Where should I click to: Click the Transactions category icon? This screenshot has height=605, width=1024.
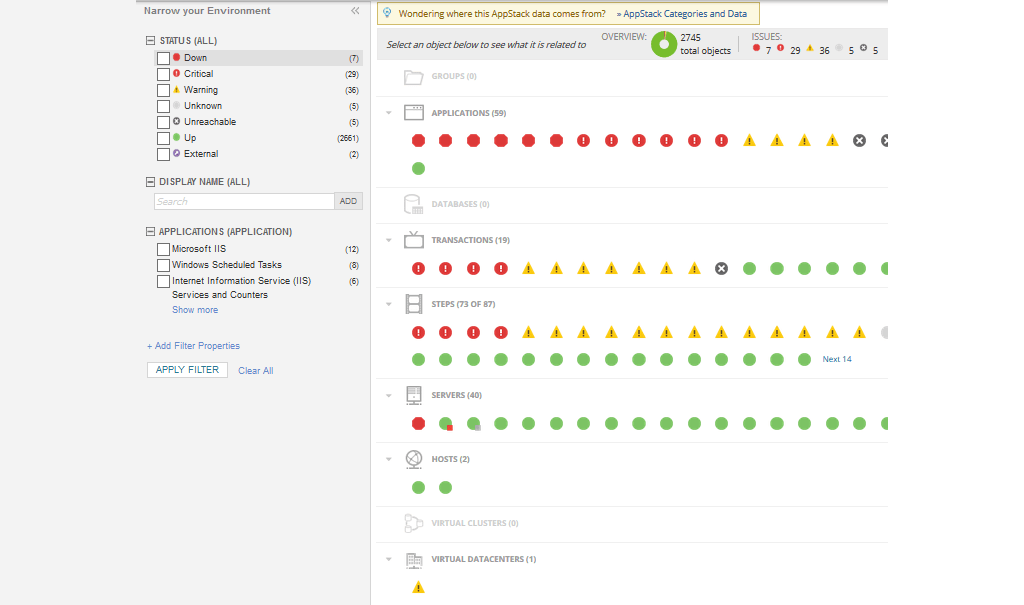[414, 239]
